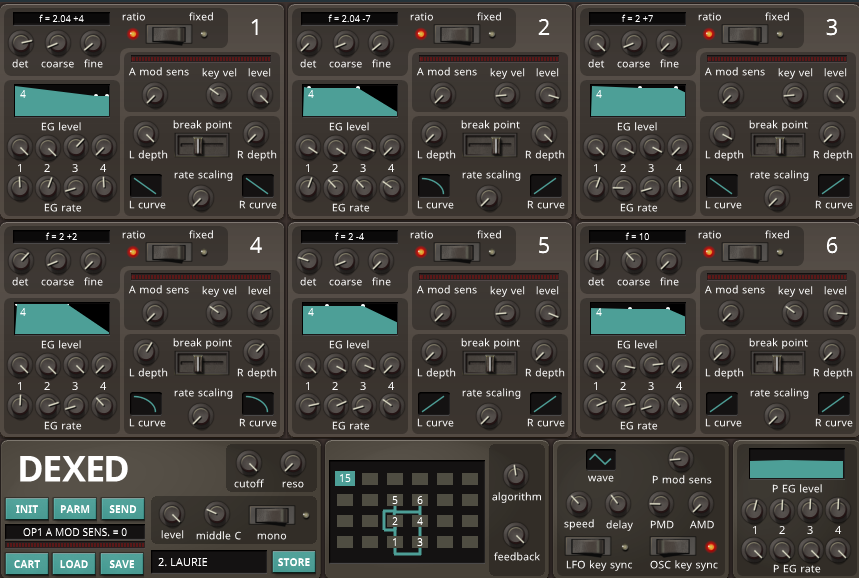Open the CART cartridge manager
This screenshot has height=578, width=859.
tap(27, 564)
